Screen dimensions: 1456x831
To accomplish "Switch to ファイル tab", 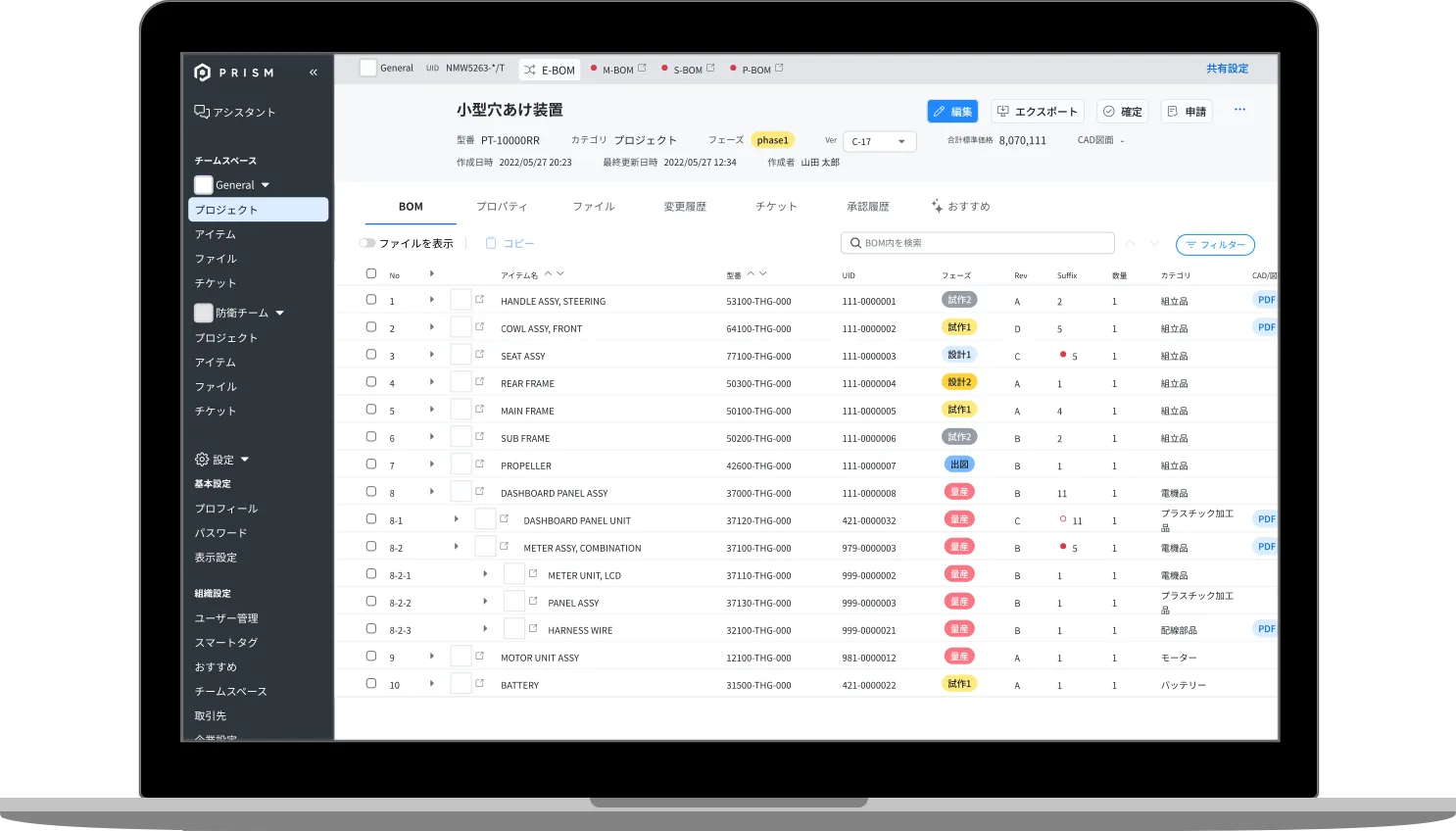I will point(594,207).
